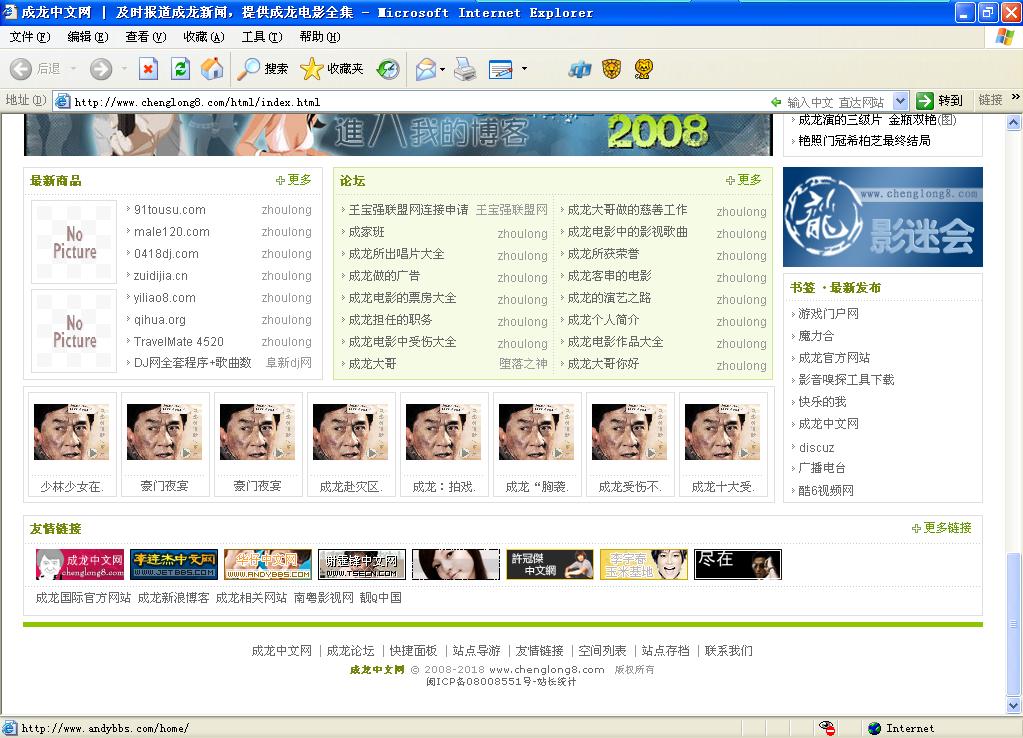Open the History clock icon

[x=388, y=69]
